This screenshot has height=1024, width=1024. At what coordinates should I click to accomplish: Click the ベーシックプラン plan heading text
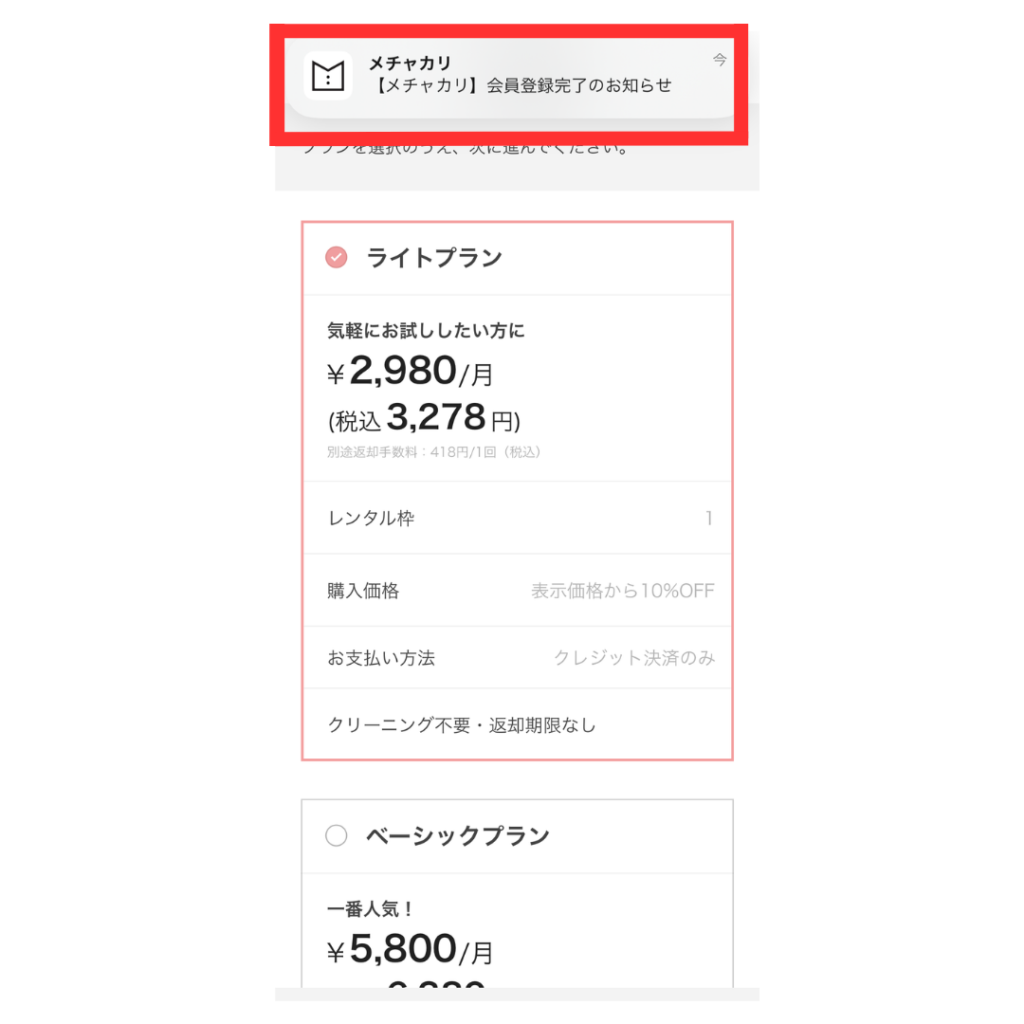[x=457, y=836]
